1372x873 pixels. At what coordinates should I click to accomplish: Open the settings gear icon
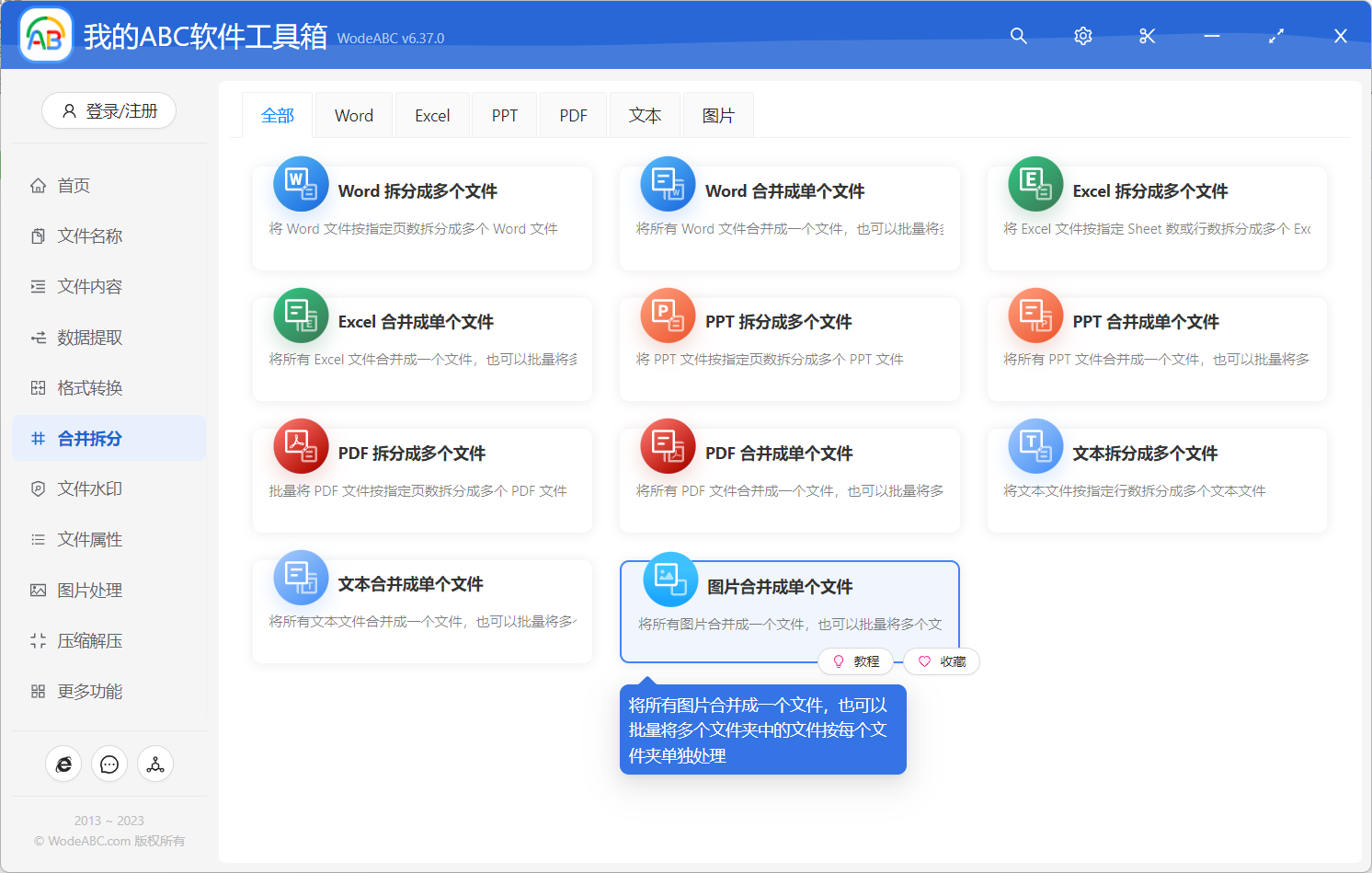tap(1082, 36)
